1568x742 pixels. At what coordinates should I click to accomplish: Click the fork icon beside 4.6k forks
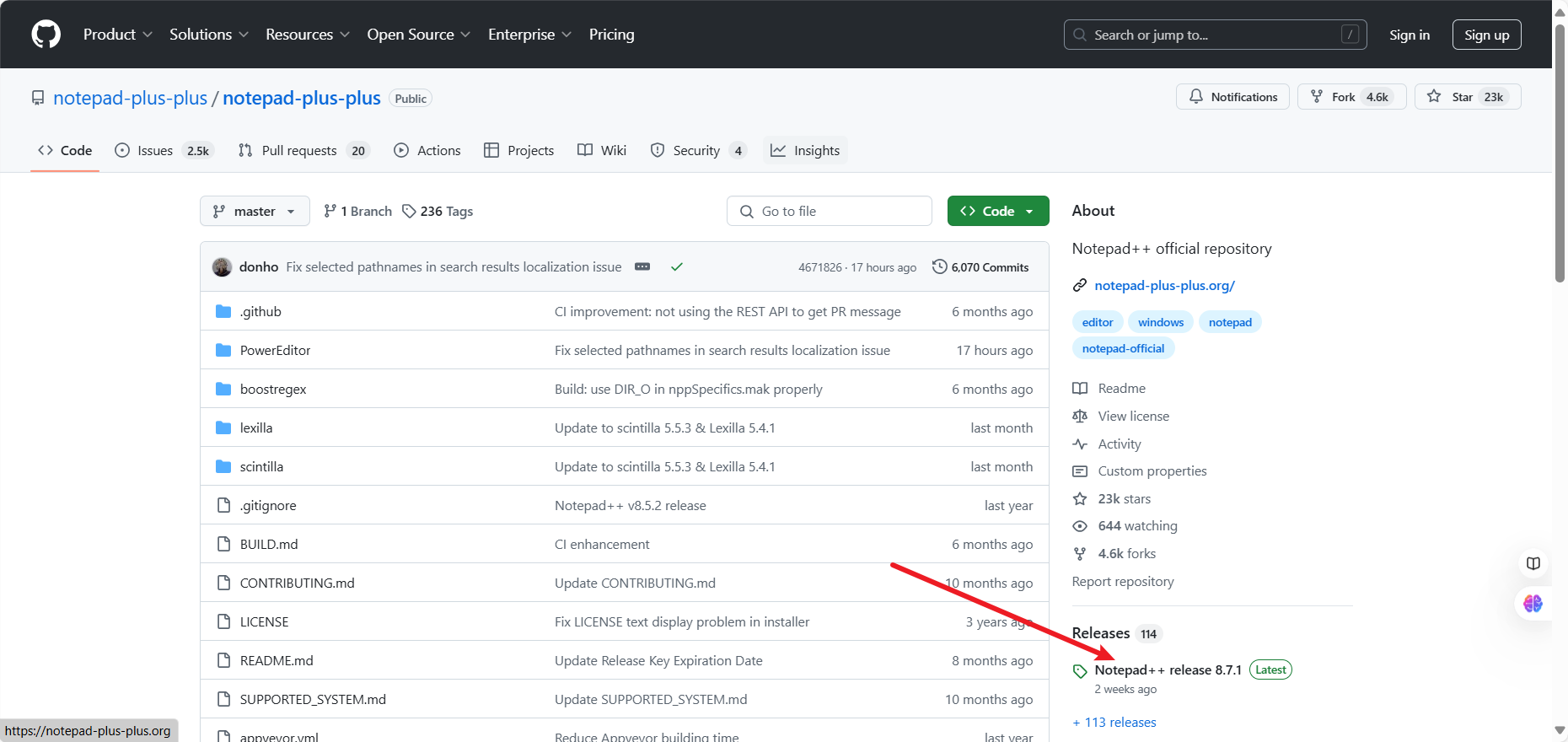pyautogui.click(x=1080, y=554)
